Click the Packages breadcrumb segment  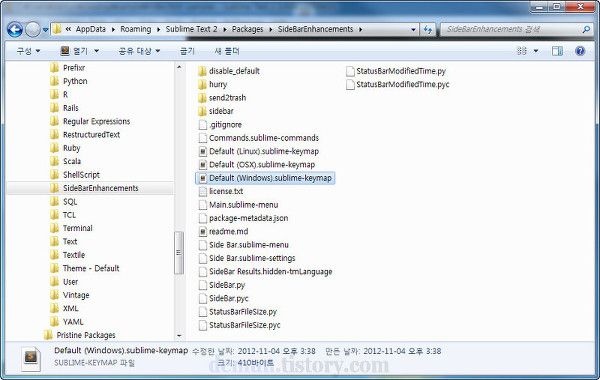click(x=248, y=29)
